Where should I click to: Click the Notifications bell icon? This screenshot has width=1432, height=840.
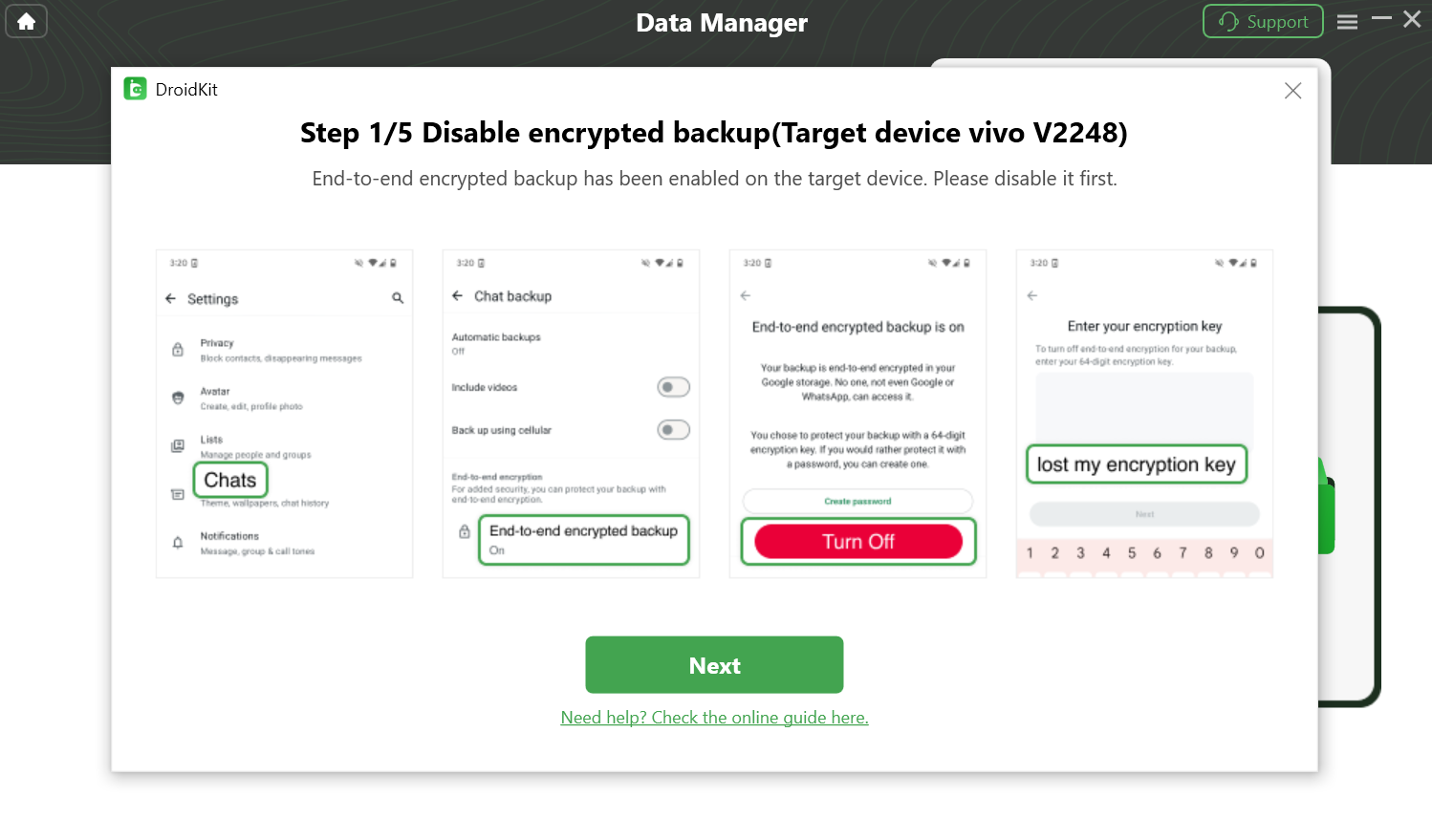[177, 542]
